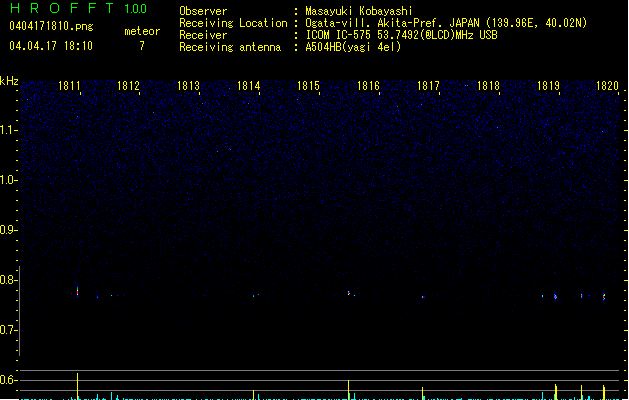Viewport: 629px width, 400px height.
Task: Click the meteor count label
Action: tap(142, 31)
